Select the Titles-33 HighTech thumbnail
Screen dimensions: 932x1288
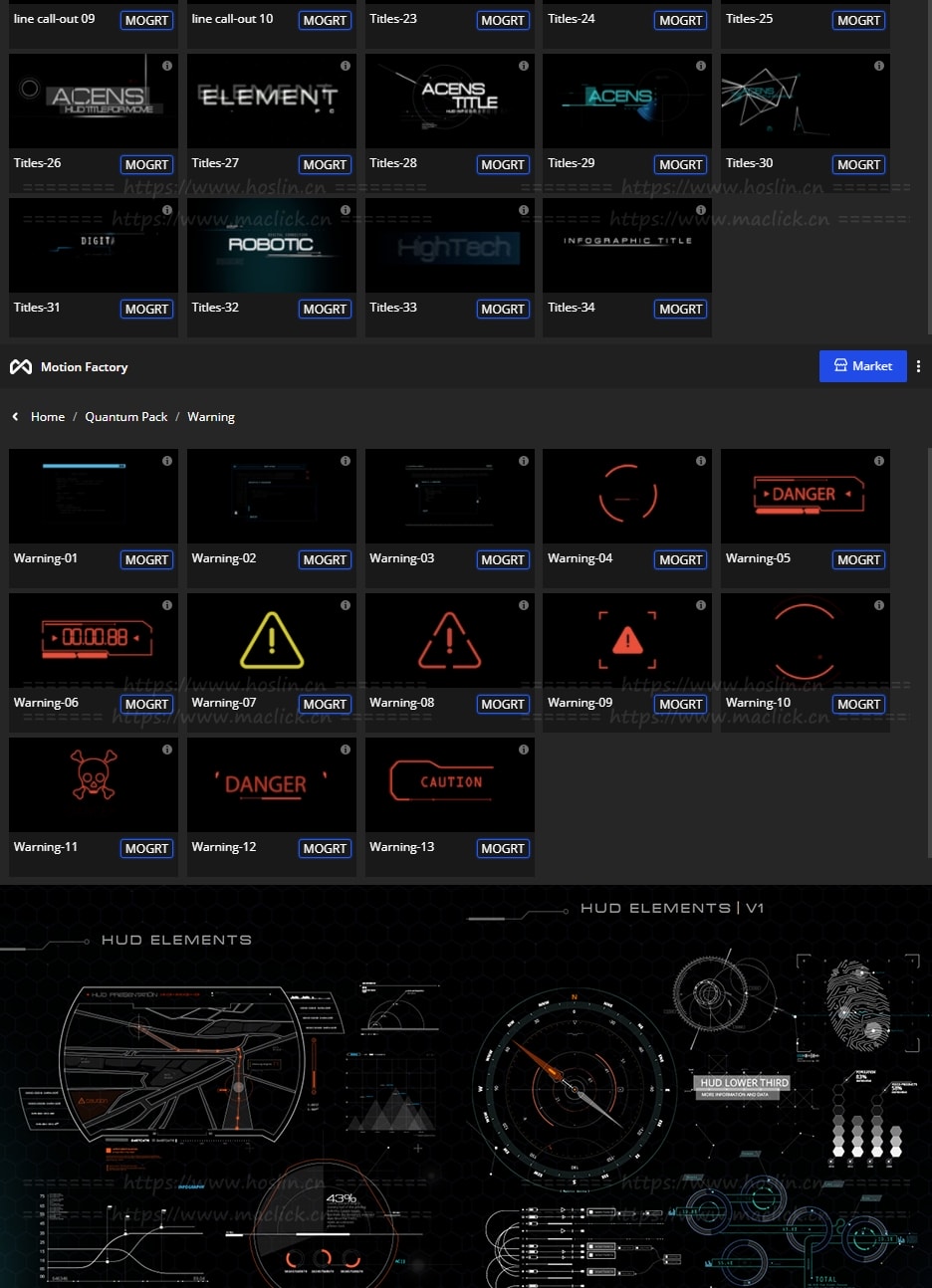click(450, 245)
